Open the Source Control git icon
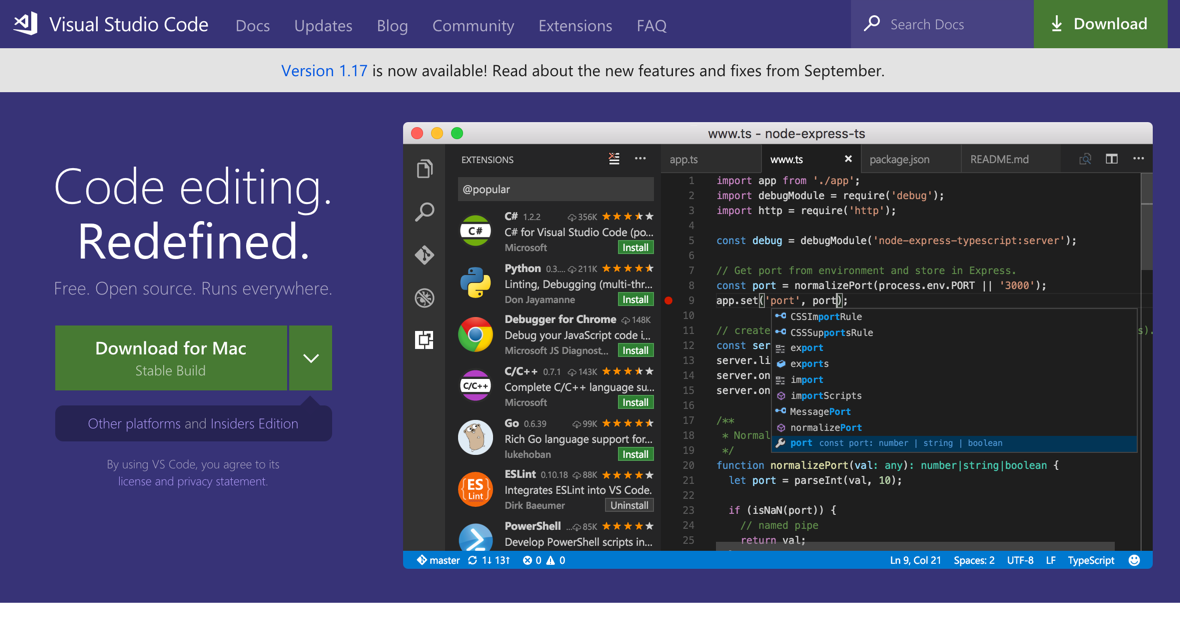1180x620 pixels. click(424, 255)
